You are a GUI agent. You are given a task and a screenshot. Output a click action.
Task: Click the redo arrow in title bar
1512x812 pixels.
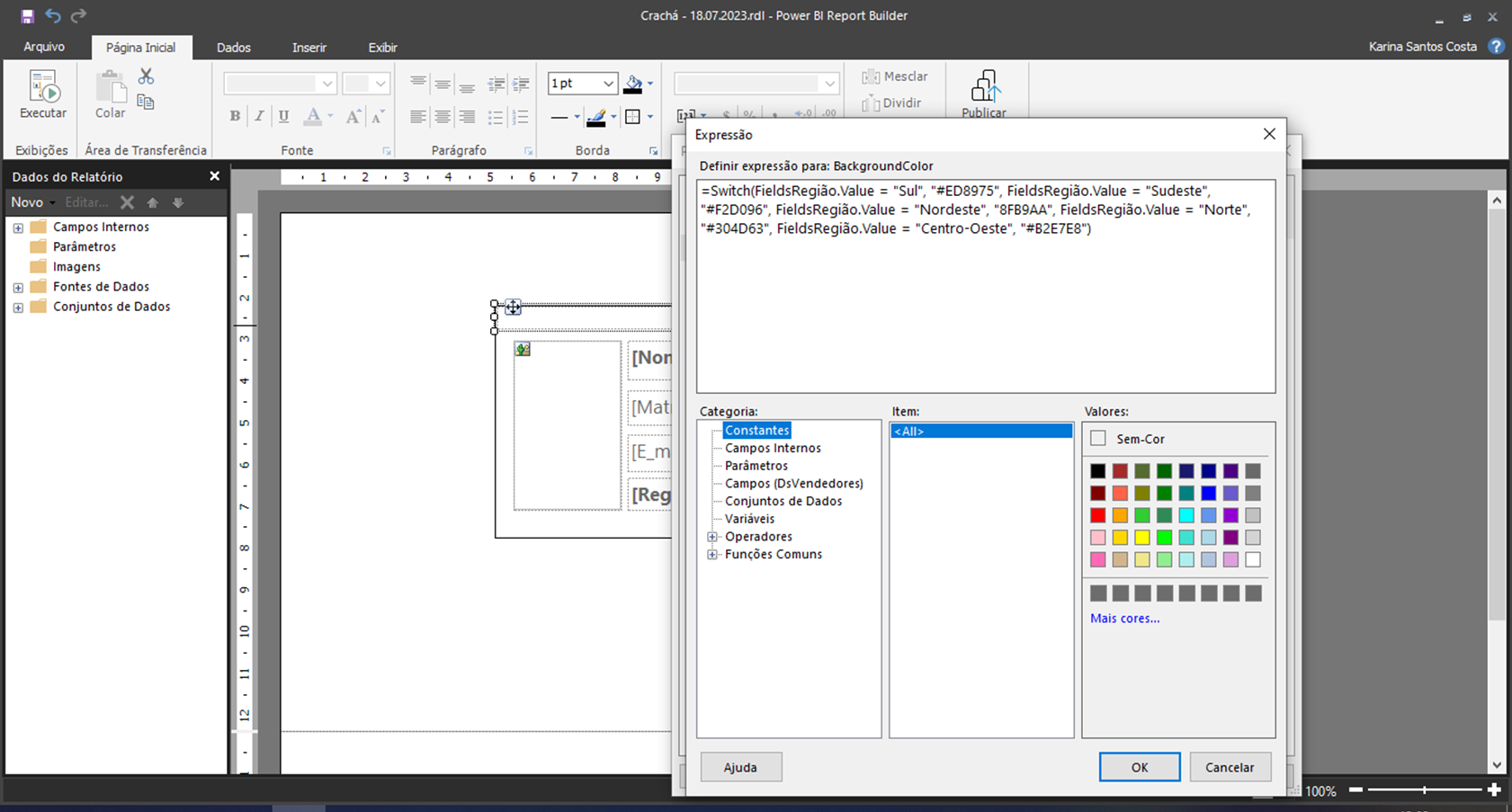(79, 16)
